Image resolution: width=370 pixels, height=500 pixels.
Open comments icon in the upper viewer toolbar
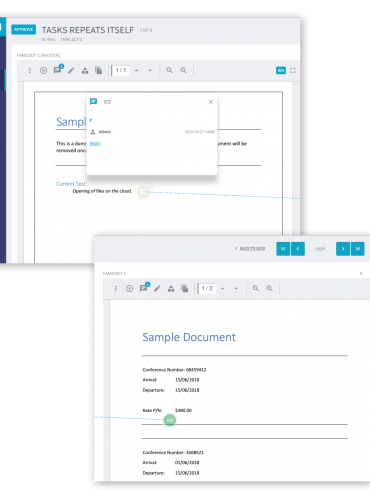58,69
